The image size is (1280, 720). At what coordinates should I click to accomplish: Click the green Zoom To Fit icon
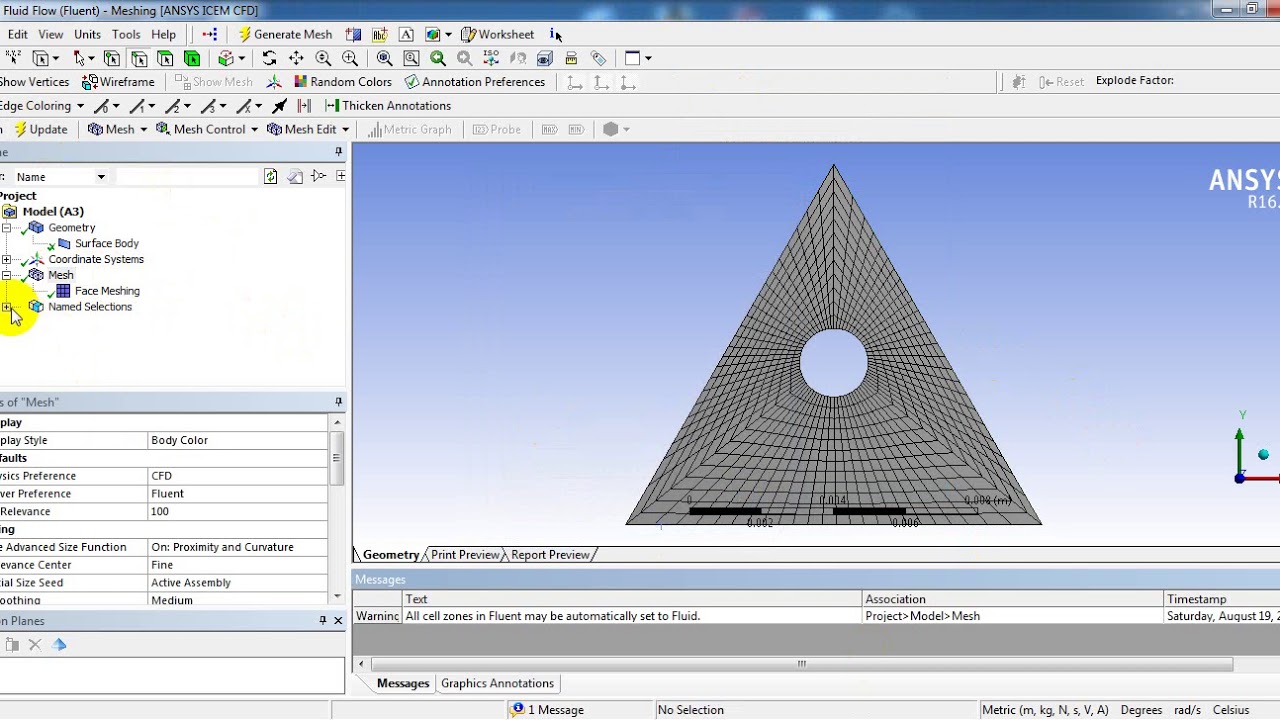438,58
